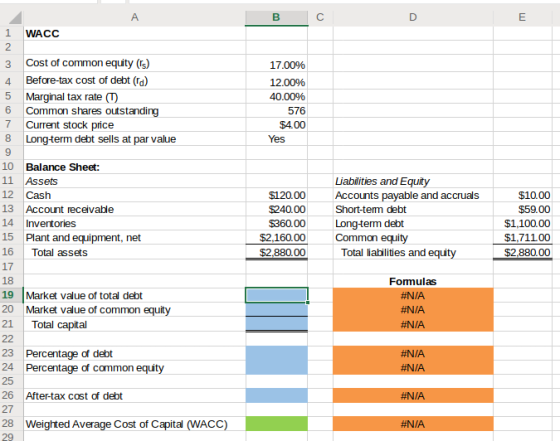
Task: Select blue cell for Market value of common equity
Action: point(276,309)
